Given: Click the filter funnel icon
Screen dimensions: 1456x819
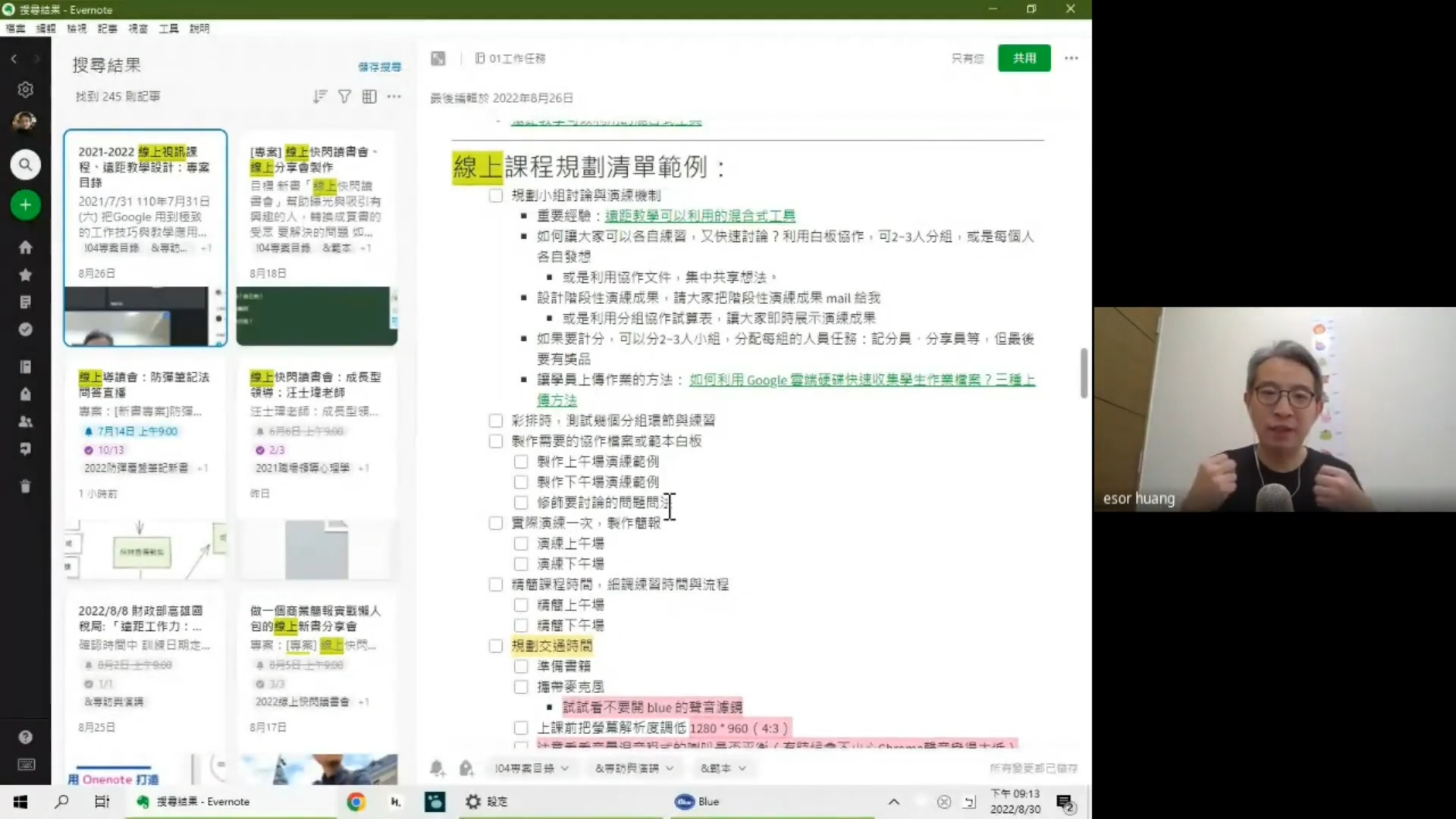Looking at the screenshot, I should (x=344, y=96).
